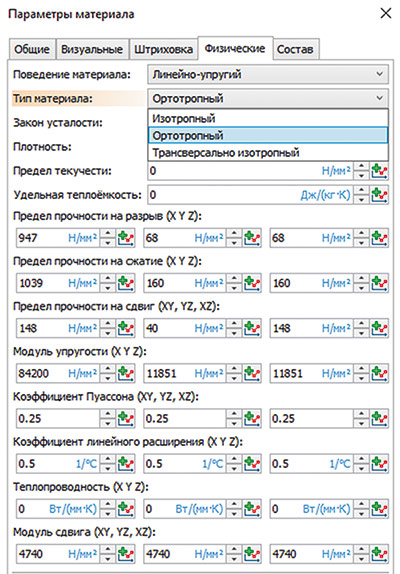Select Ортотропный option in list
The height and width of the screenshot is (574, 400).
[268, 135]
